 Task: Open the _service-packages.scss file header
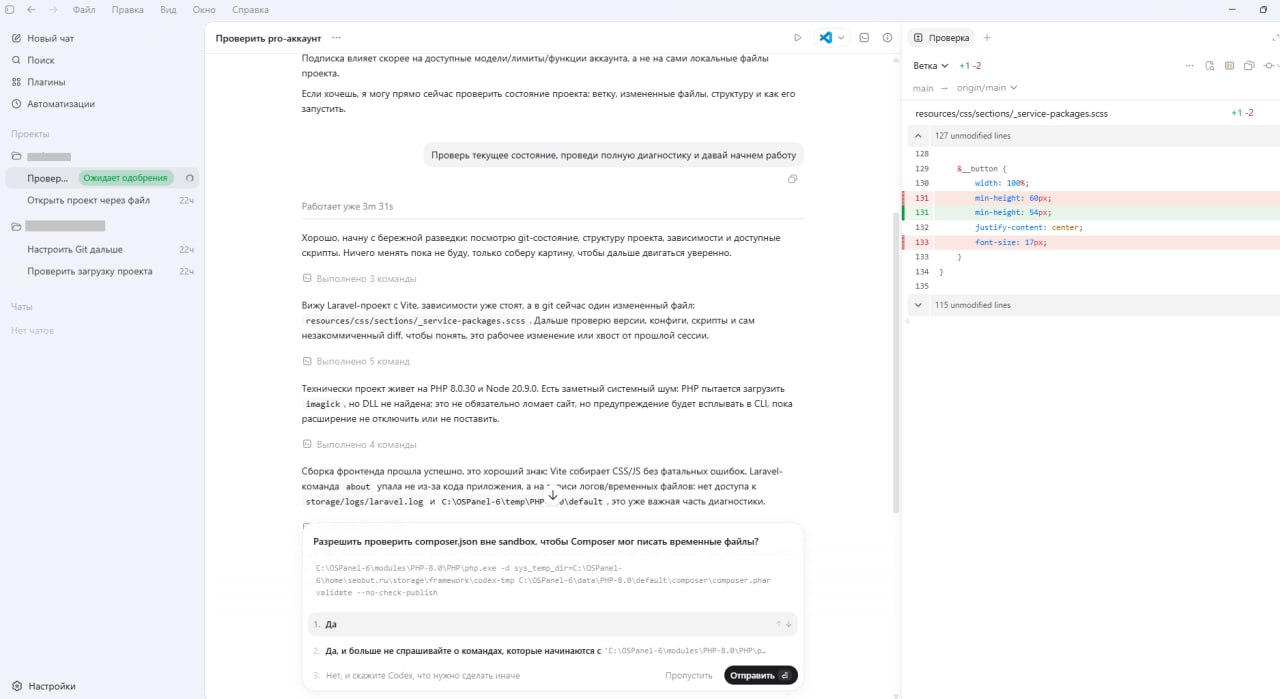1011,114
